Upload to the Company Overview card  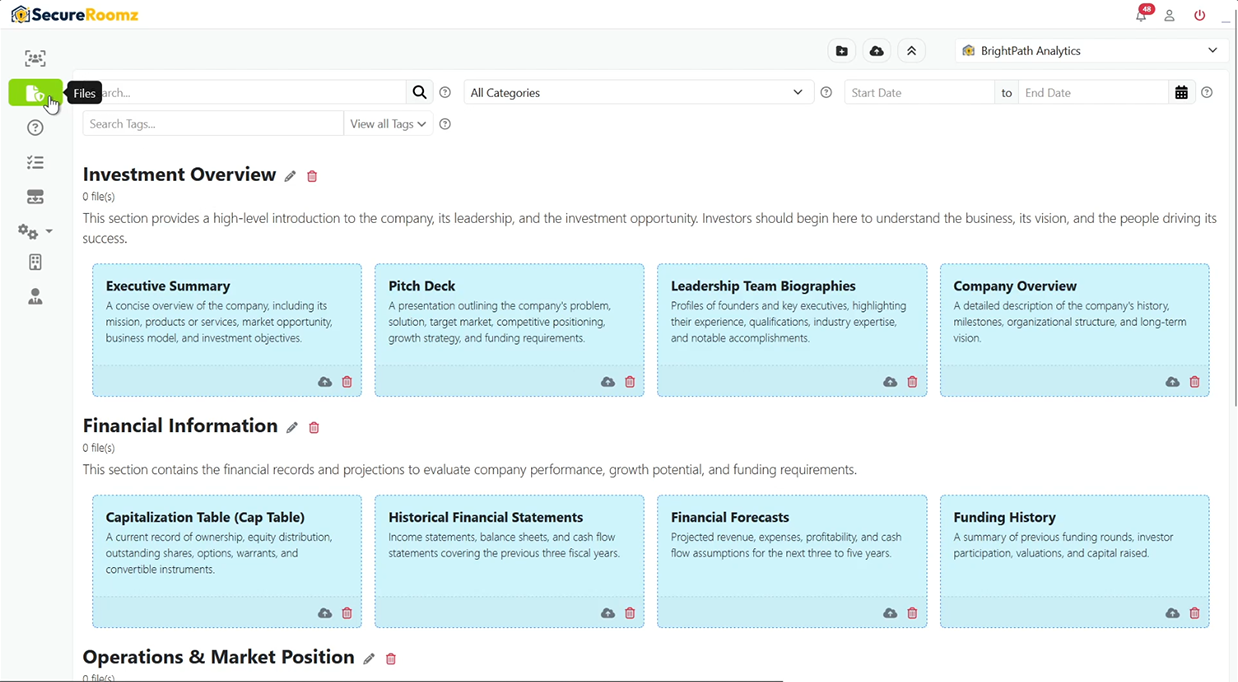(1173, 382)
